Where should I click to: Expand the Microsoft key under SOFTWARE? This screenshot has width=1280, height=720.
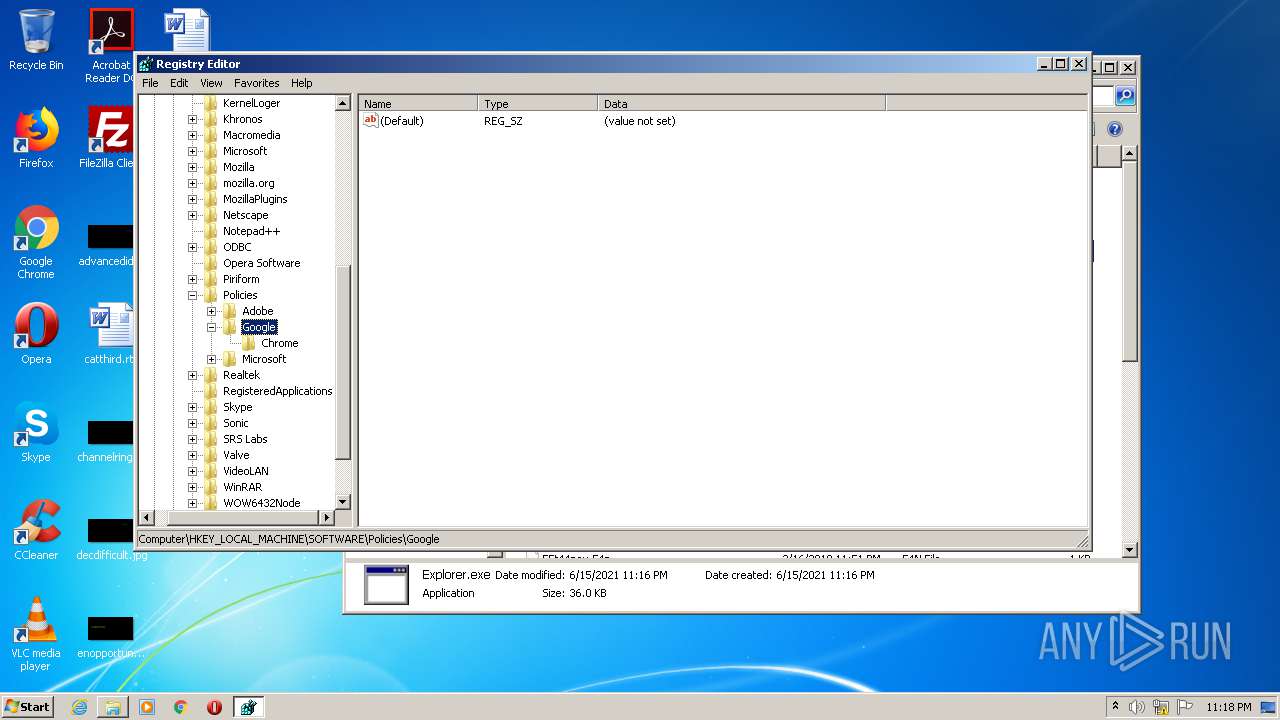coord(193,151)
